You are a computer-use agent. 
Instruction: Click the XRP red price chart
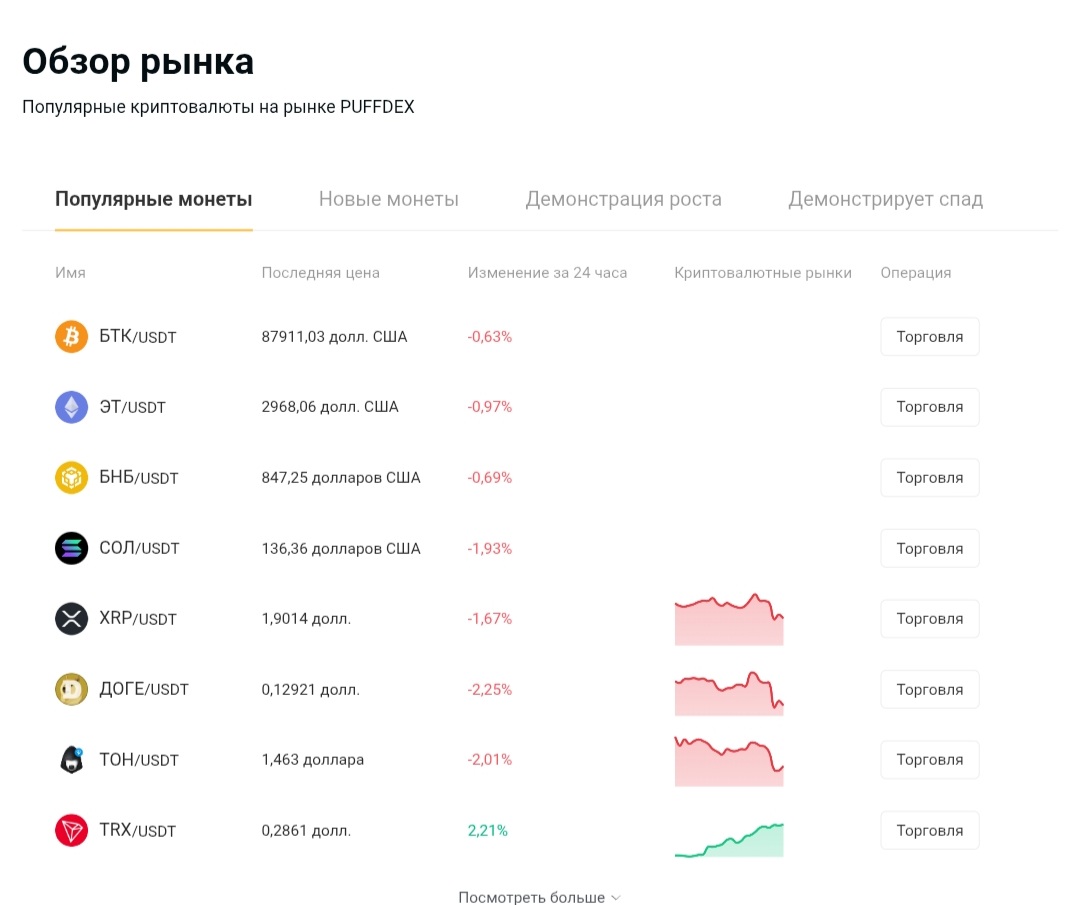[x=729, y=620]
